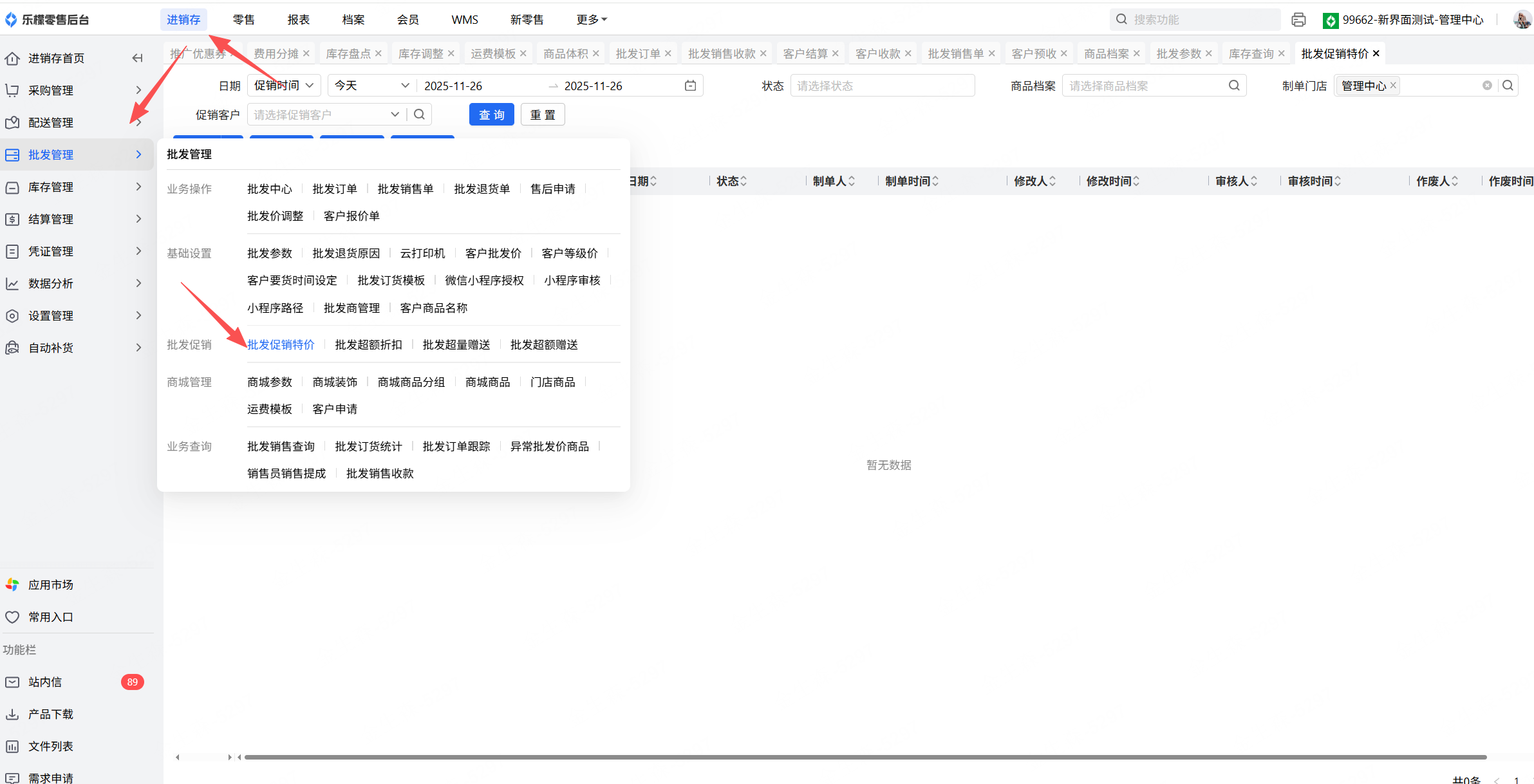This screenshot has width=1534, height=784.
Task: Click the 查询 button
Action: 491,115
